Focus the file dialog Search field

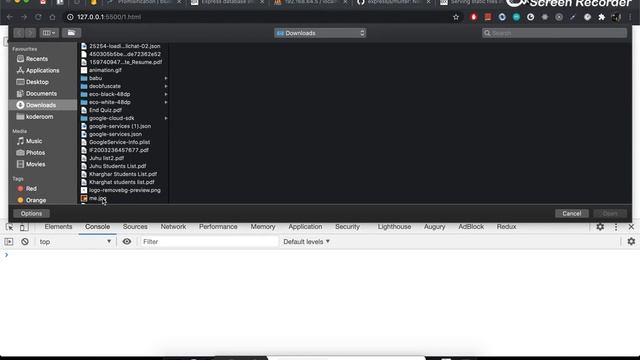pos(554,33)
